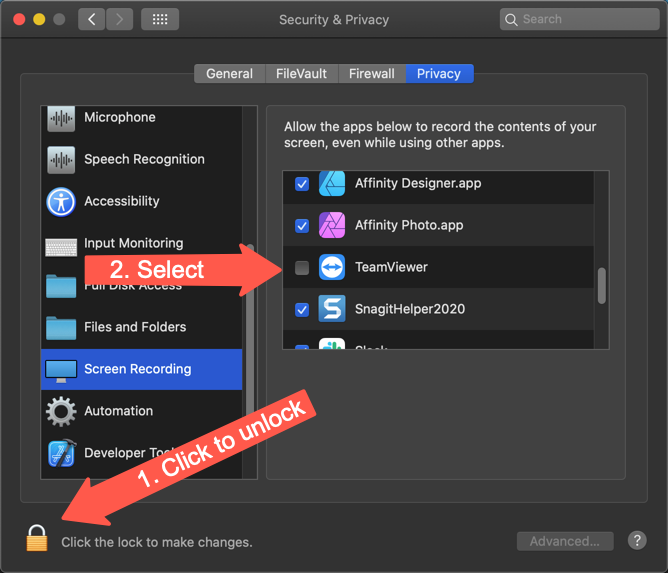Image resolution: width=668 pixels, height=573 pixels.
Task: Select the Accessibility icon
Action: tap(61, 202)
